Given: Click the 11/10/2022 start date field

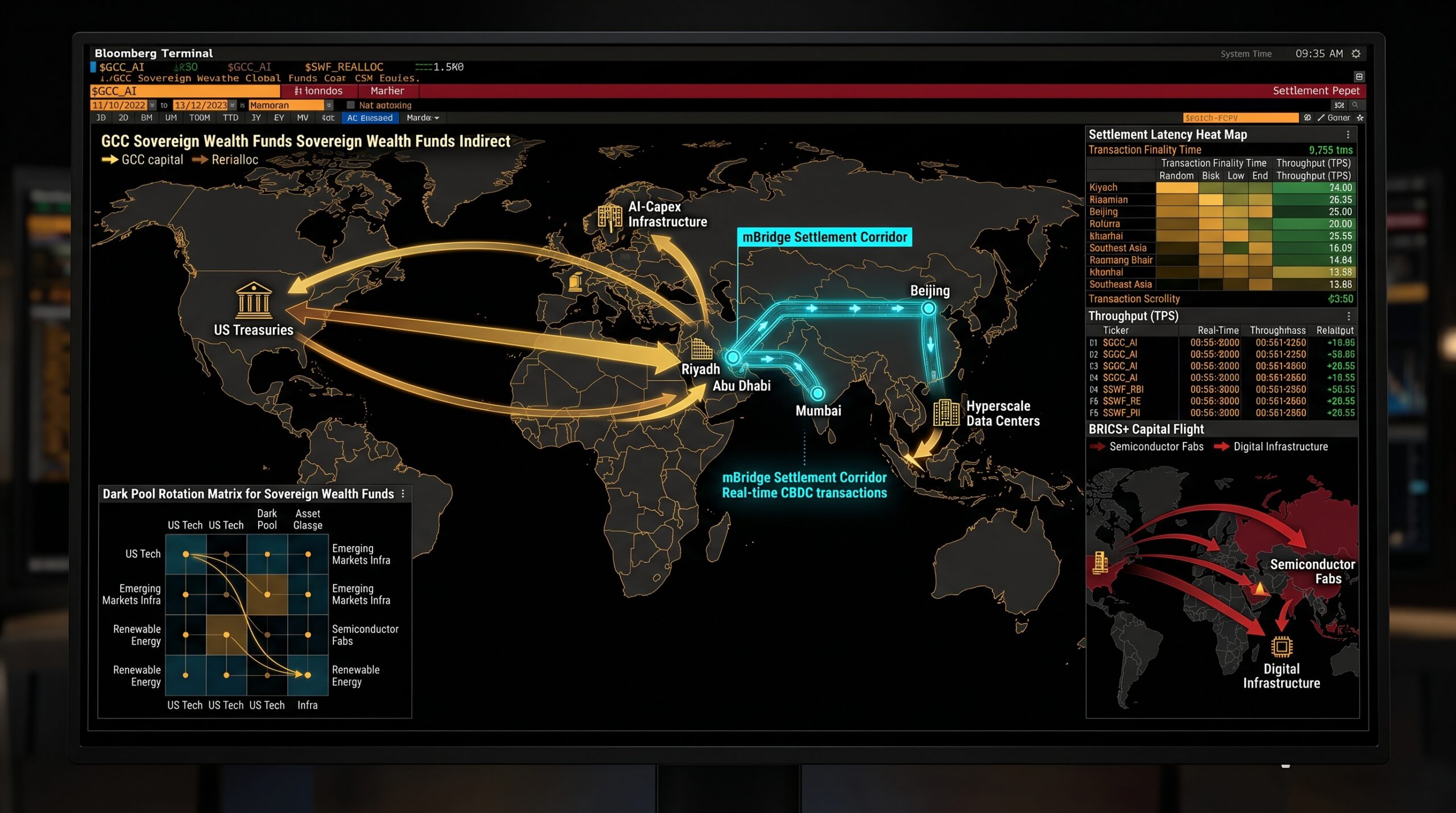Looking at the screenshot, I should (119, 105).
